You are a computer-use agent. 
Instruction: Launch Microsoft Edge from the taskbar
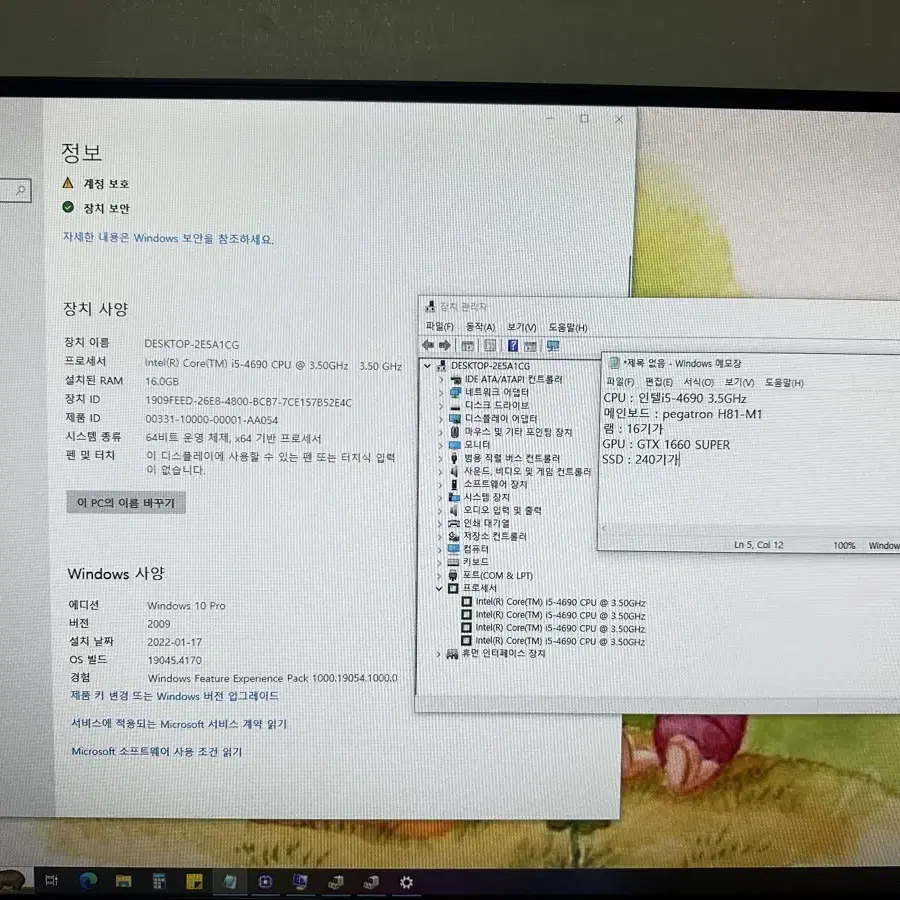[88, 880]
